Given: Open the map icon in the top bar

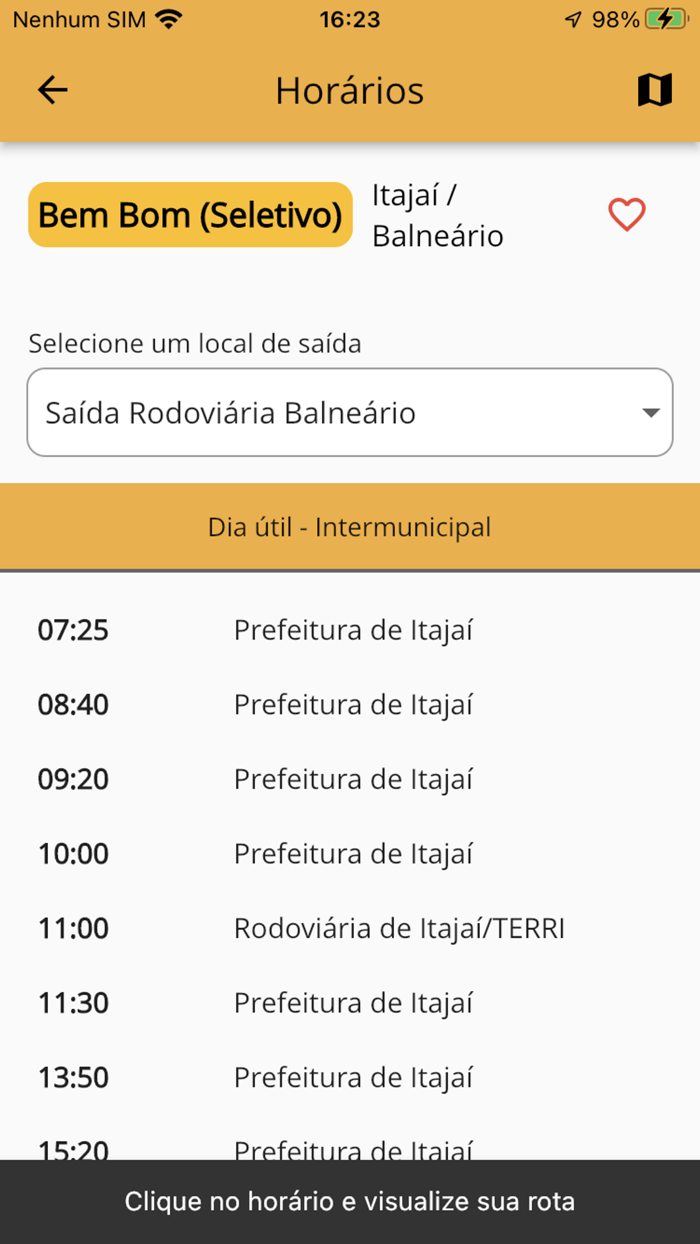Looking at the screenshot, I should click(653, 90).
